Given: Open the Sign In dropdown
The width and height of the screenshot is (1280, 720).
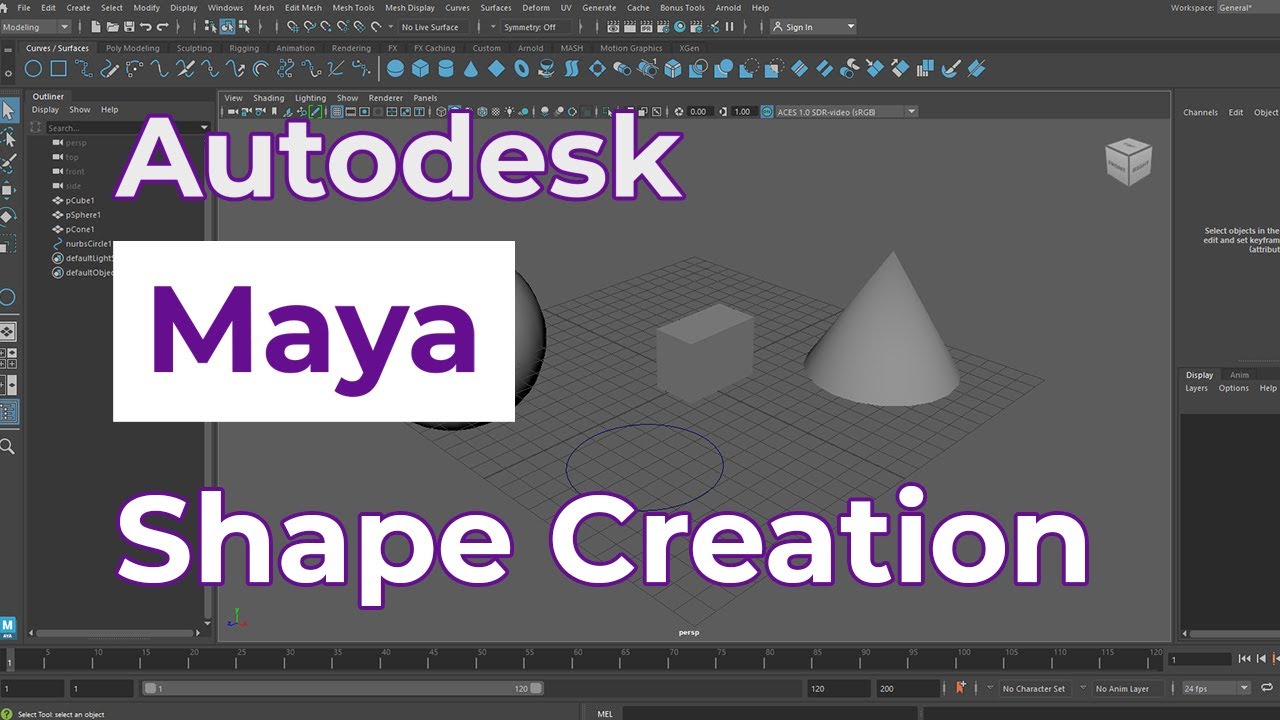Looking at the screenshot, I should click(814, 27).
